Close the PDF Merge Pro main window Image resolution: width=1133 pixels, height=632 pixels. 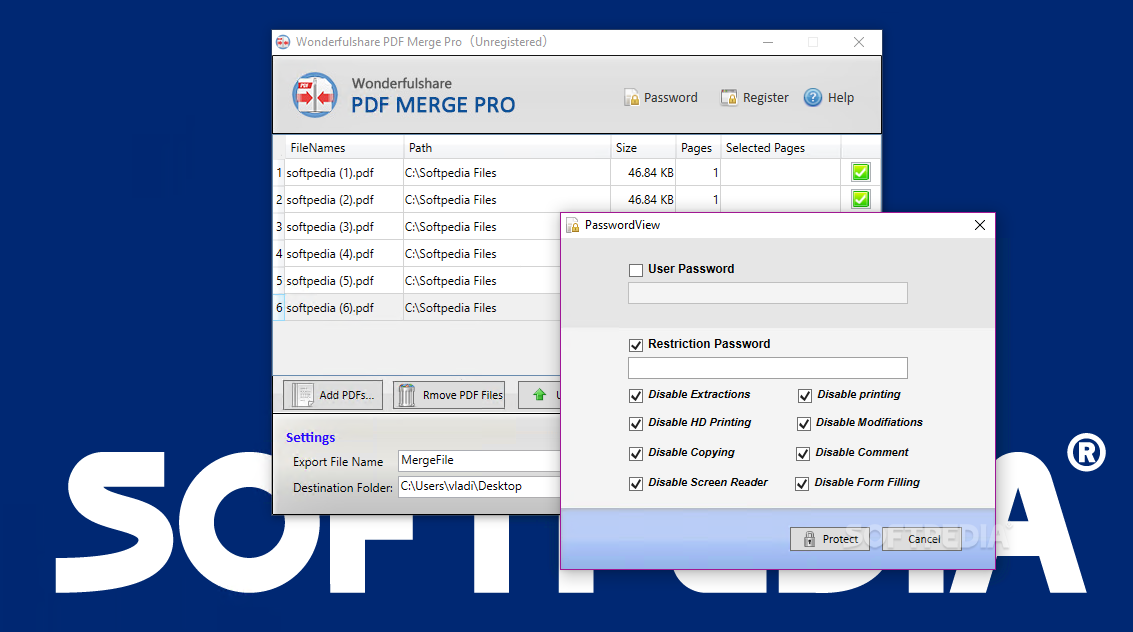(x=858, y=43)
